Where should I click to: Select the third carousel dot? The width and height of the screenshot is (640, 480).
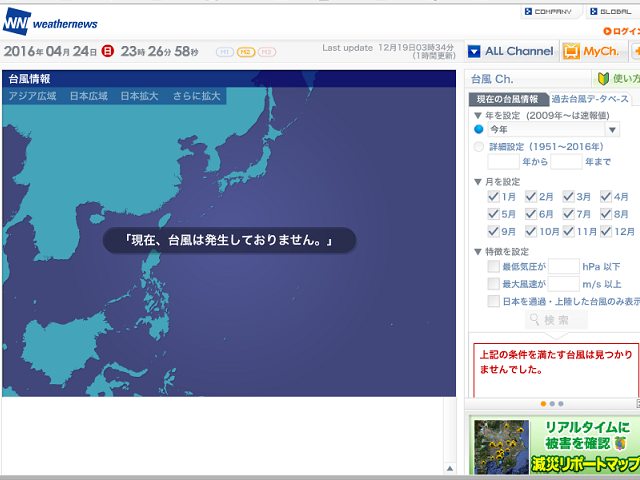tap(561, 404)
